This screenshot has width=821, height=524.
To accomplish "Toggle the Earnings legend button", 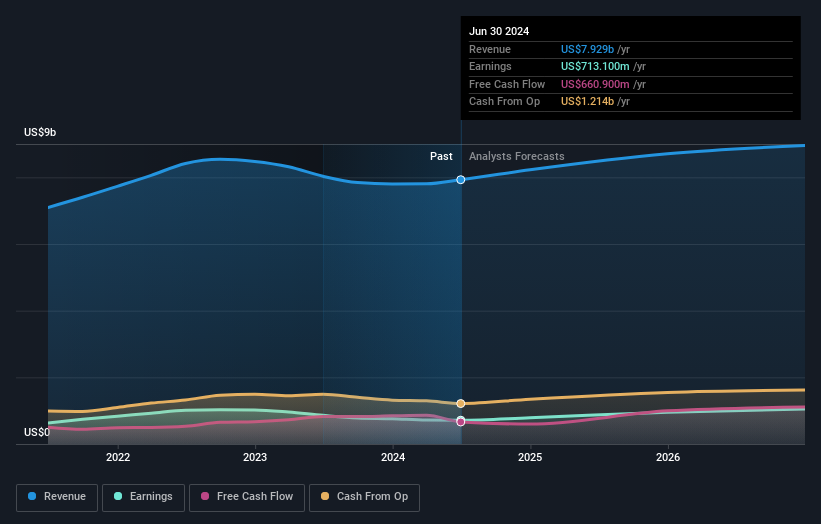I will coord(143,497).
